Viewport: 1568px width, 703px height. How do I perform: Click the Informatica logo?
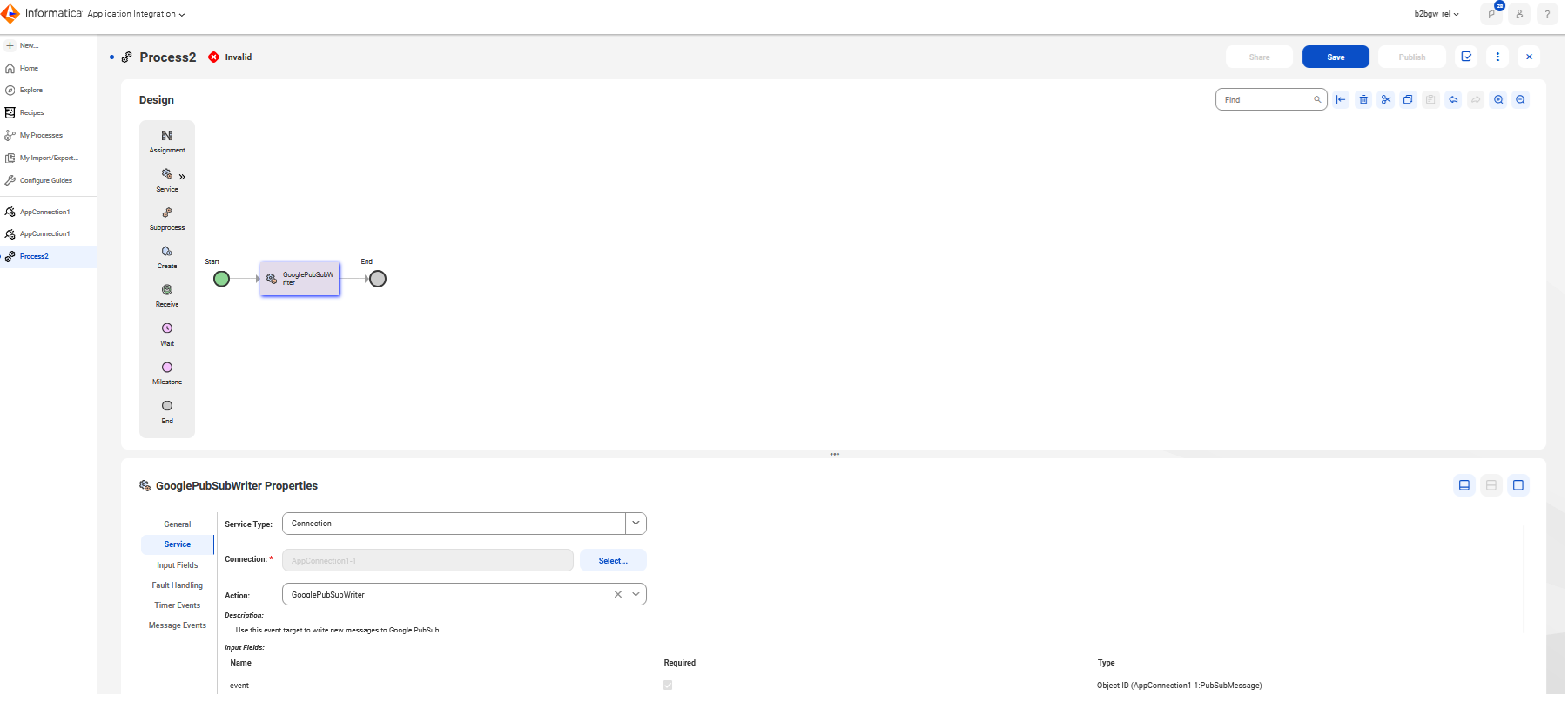point(42,13)
